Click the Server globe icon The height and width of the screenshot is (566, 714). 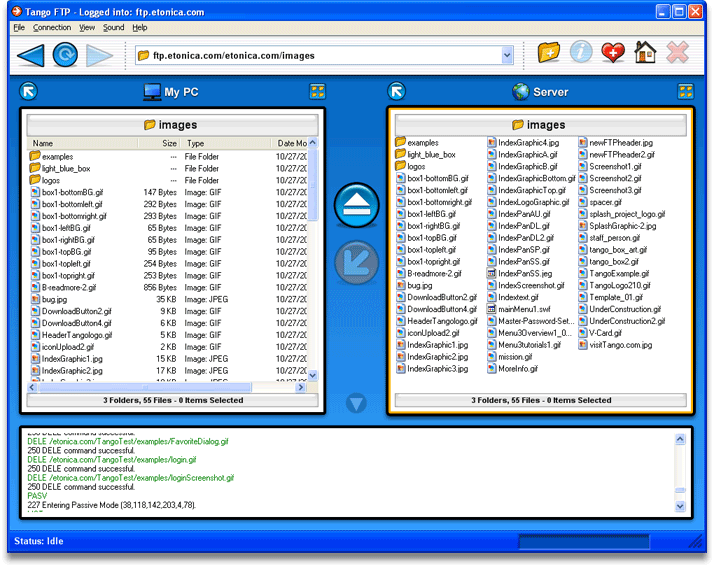coord(520,92)
